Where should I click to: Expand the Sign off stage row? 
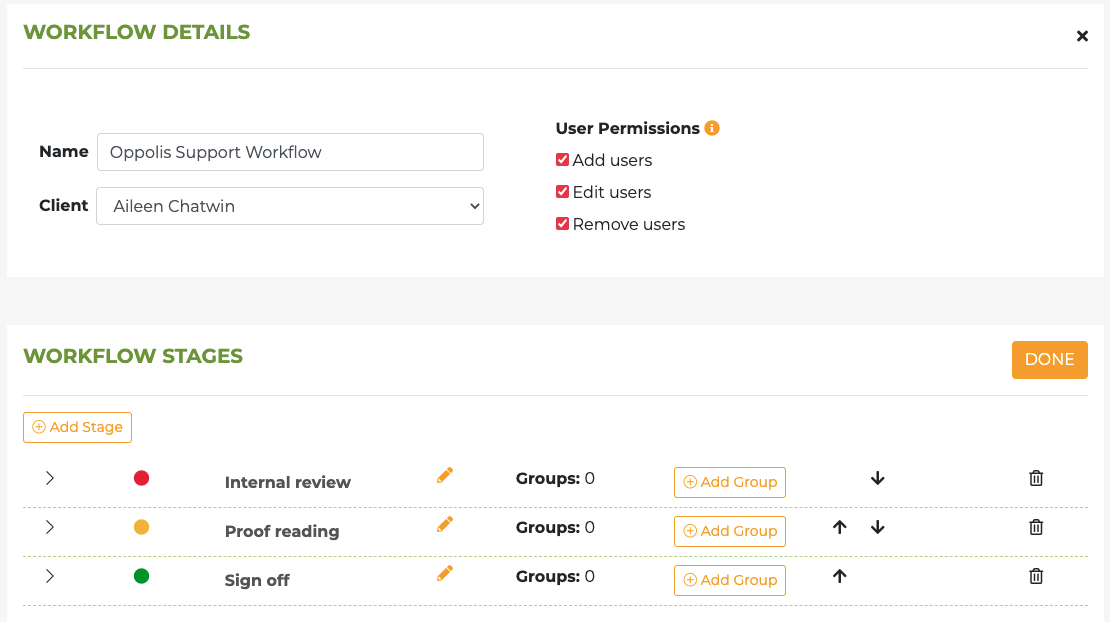50,576
